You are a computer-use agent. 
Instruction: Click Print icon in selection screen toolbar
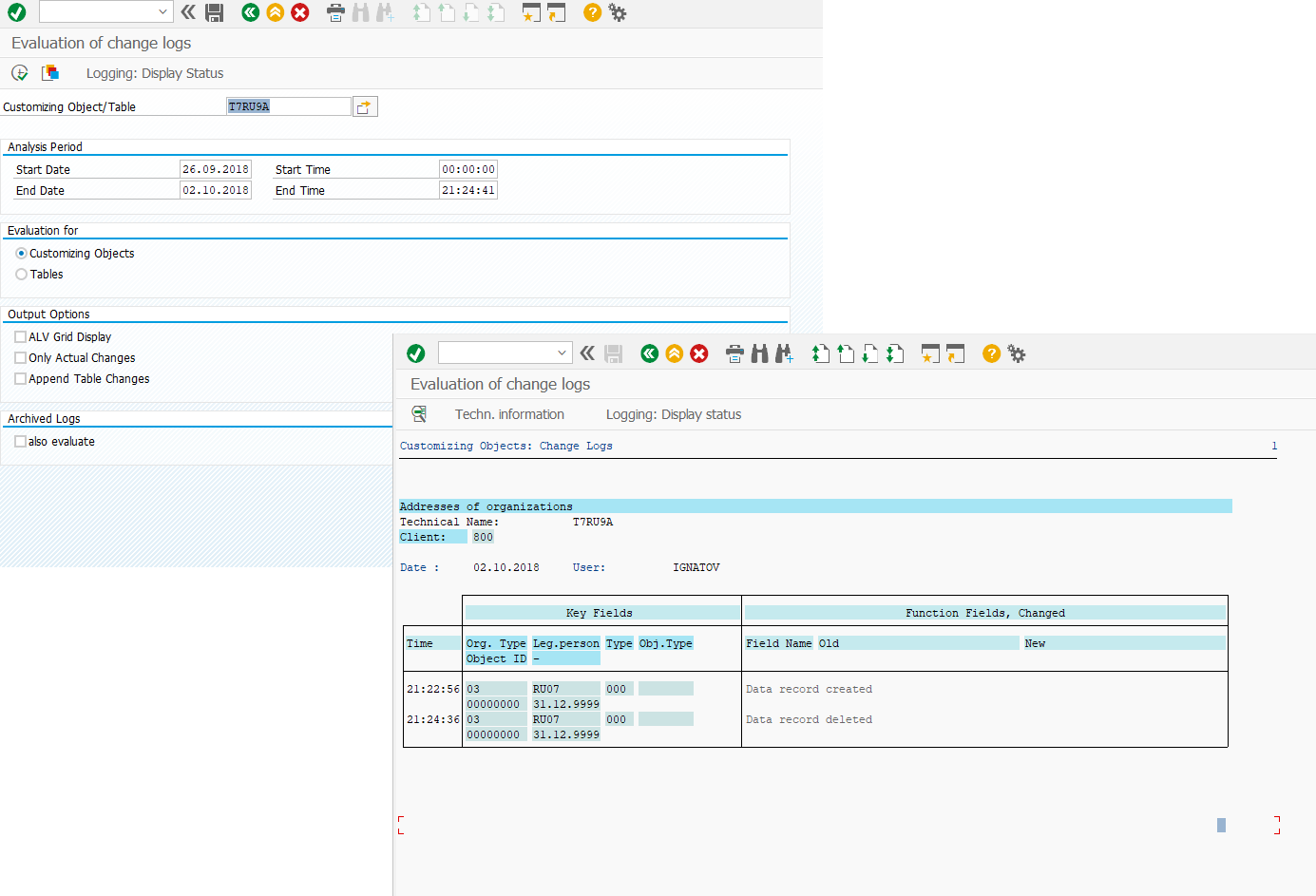pos(335,12)
